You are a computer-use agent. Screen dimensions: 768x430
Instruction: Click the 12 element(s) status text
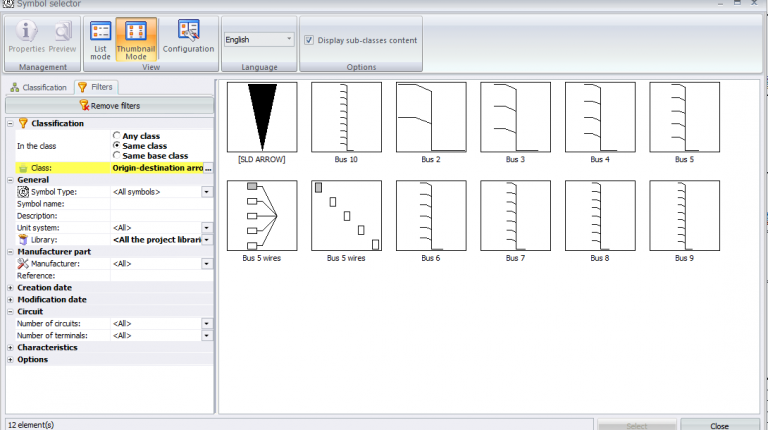pos(31,425)
